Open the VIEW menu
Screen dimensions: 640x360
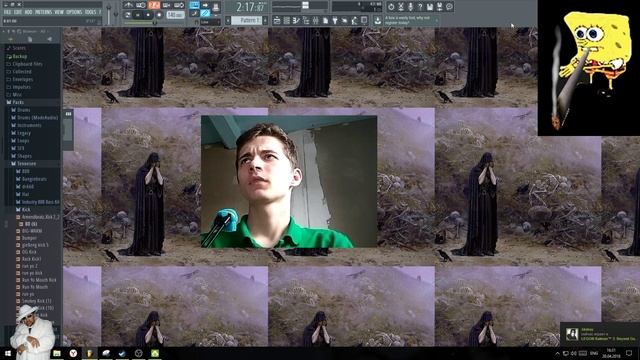(x=59, y=12)
